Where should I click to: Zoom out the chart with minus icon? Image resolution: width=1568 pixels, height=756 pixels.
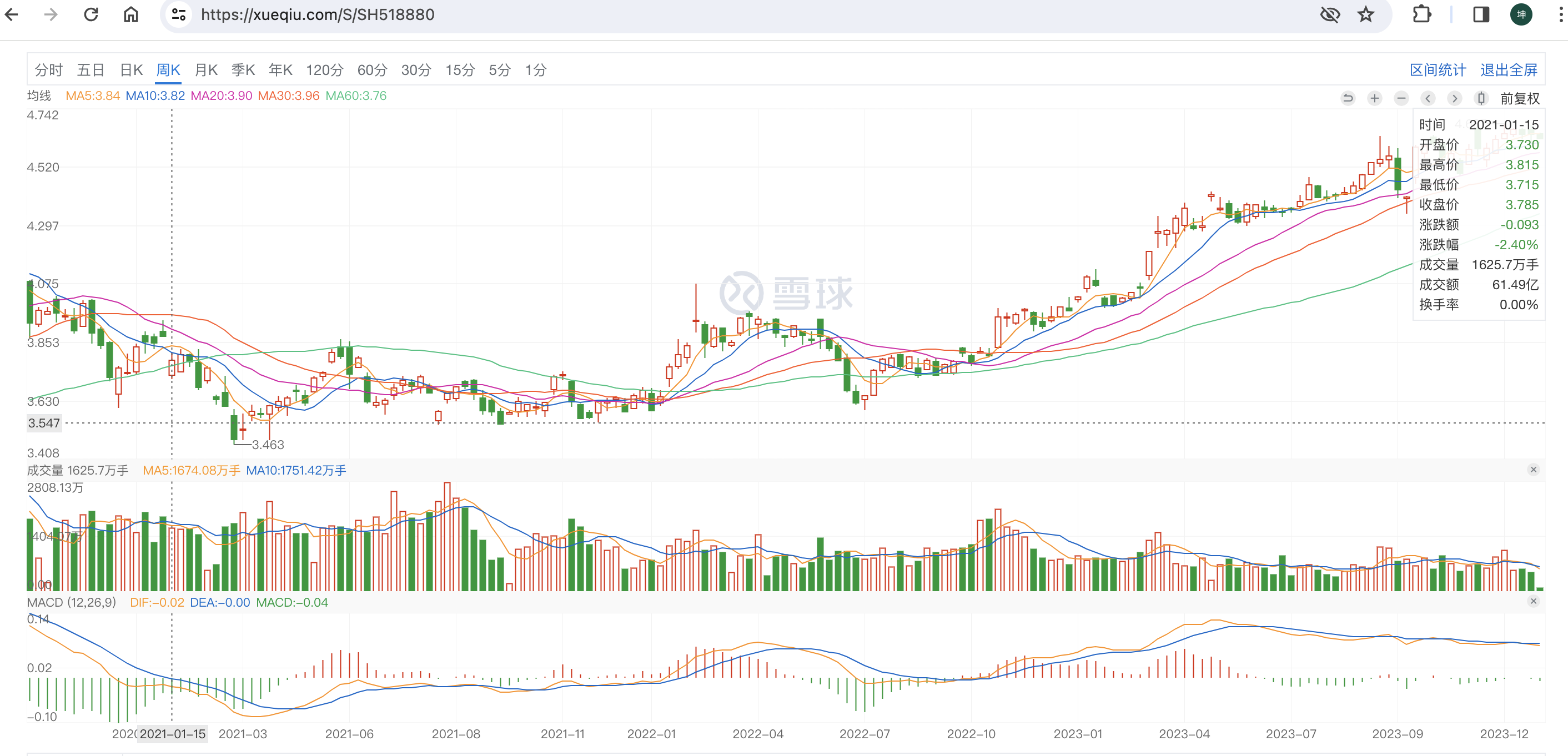pos(1401,98)
